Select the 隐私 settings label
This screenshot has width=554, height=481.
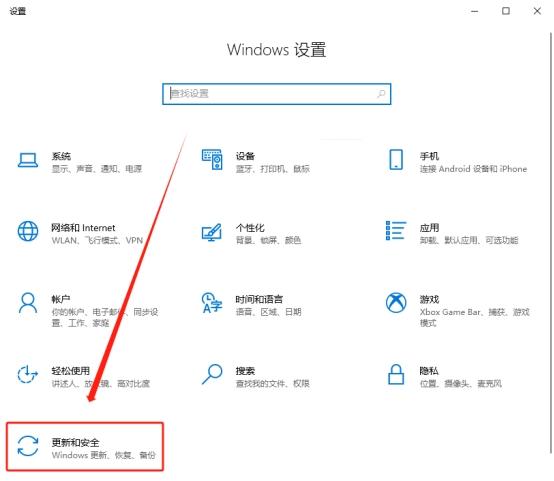[429, 371]
